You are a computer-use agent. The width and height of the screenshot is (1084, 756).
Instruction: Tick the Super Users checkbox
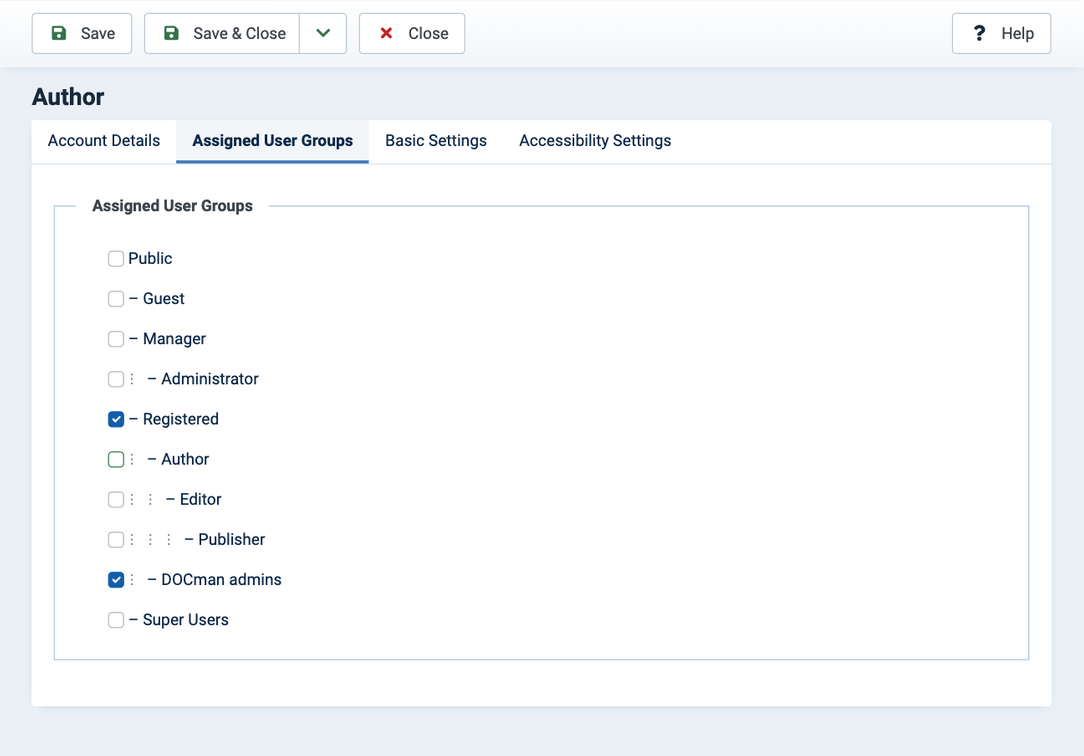[116, 619]
